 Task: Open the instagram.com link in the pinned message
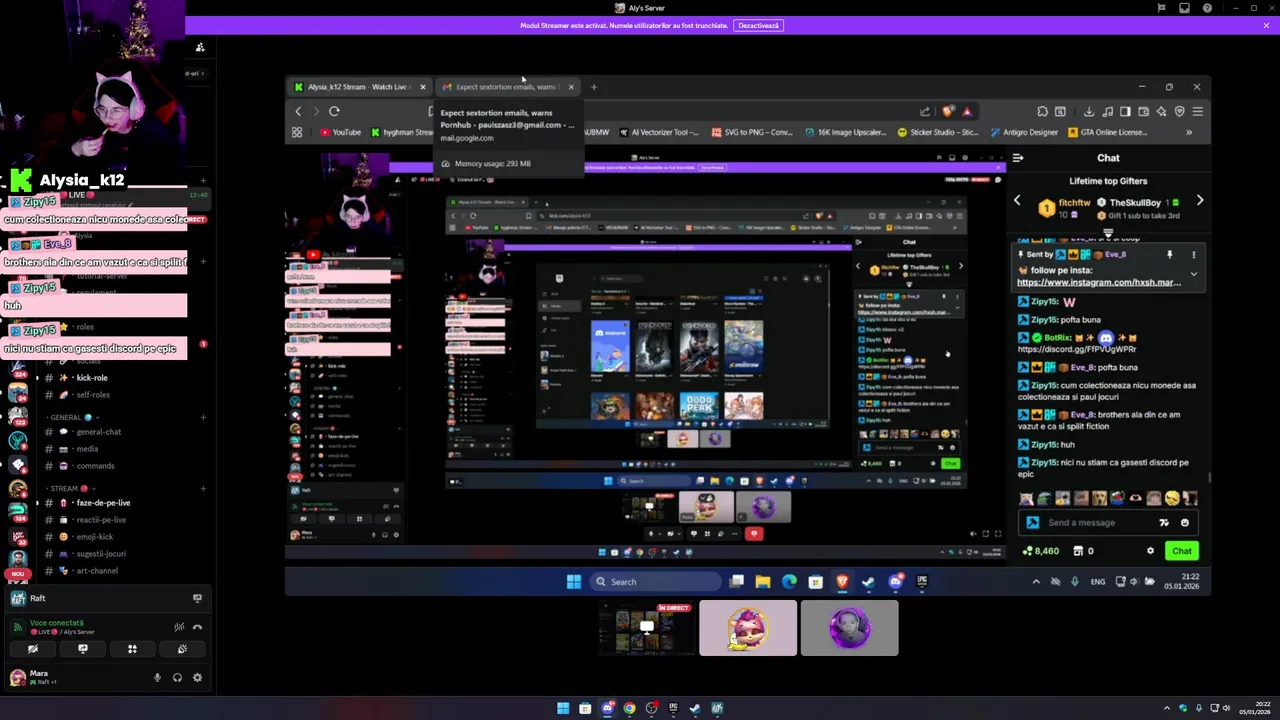[x=1099, y=283]
